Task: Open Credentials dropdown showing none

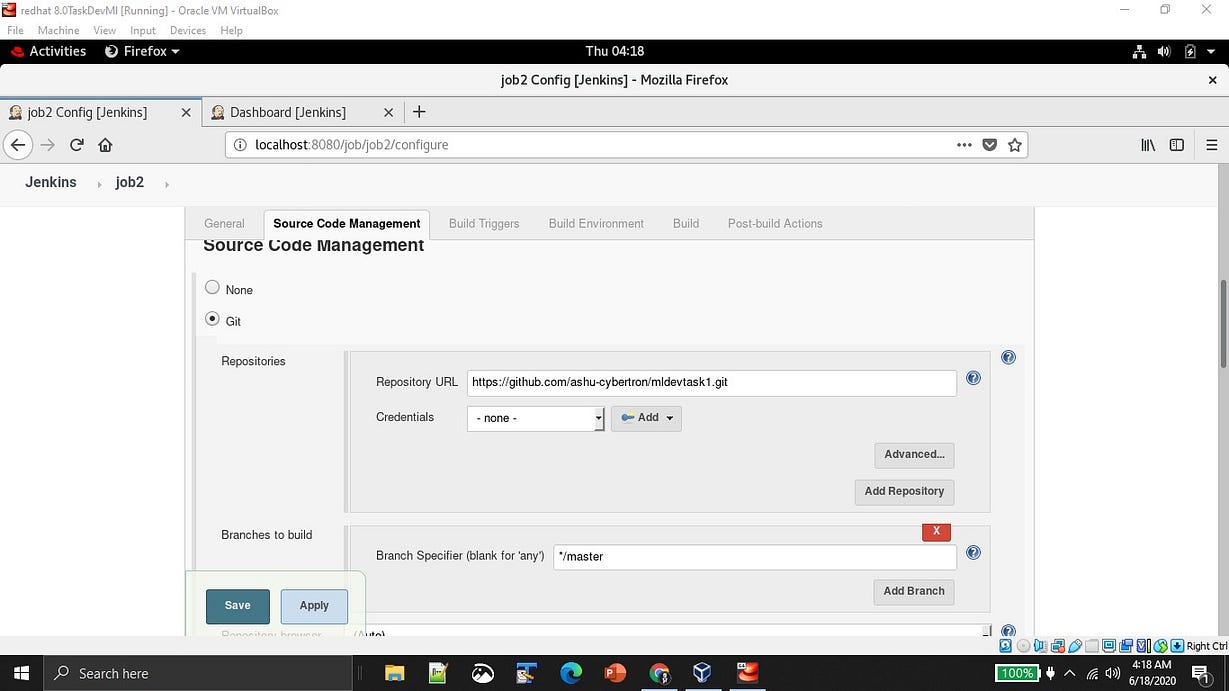Action: (535, 418)
